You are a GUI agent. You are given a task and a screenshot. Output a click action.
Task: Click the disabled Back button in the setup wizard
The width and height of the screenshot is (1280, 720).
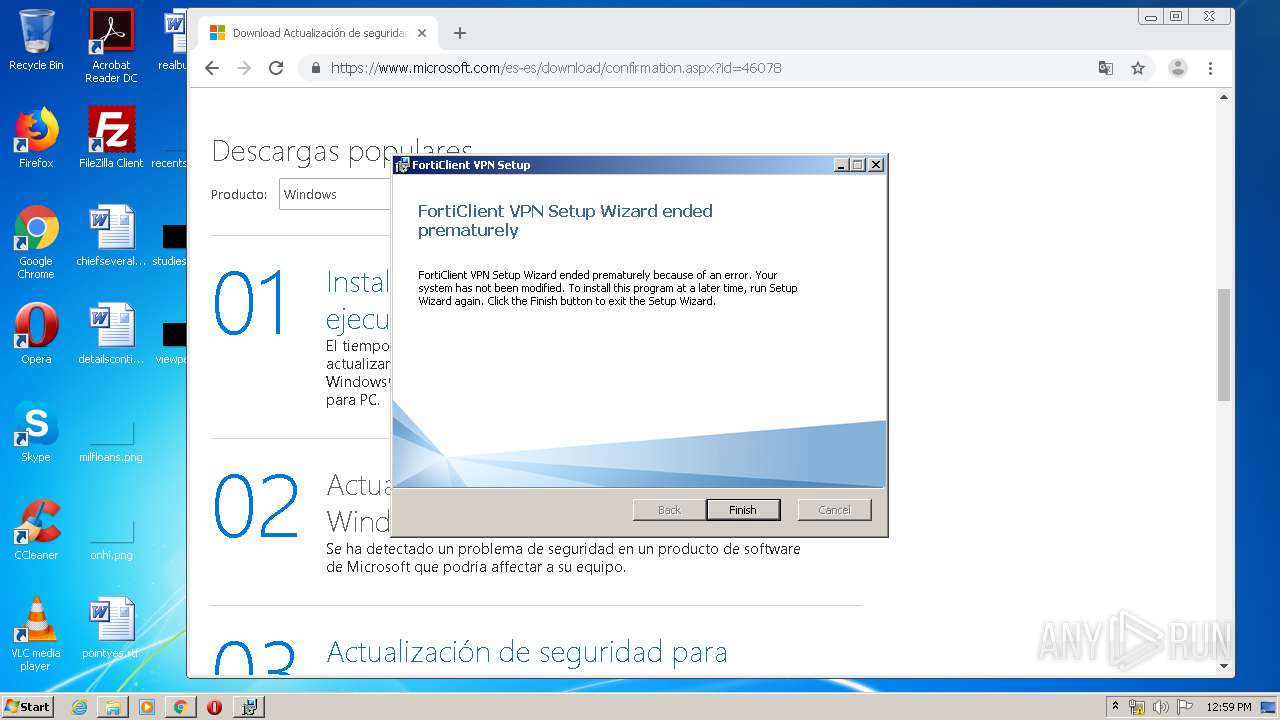click(669, 510)
